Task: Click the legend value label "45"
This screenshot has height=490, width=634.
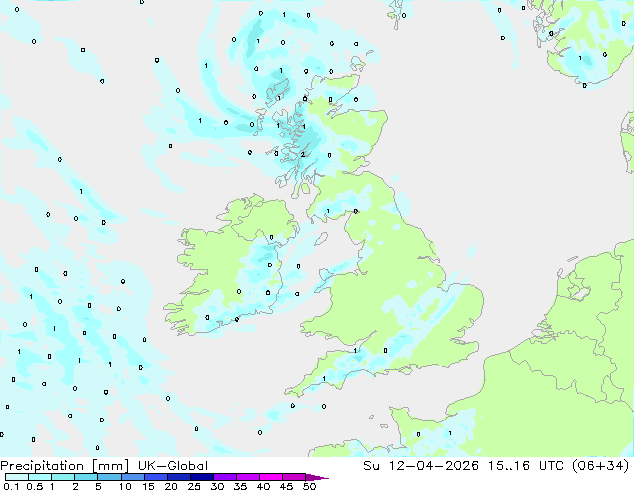Action: click(x=286, y=486)
